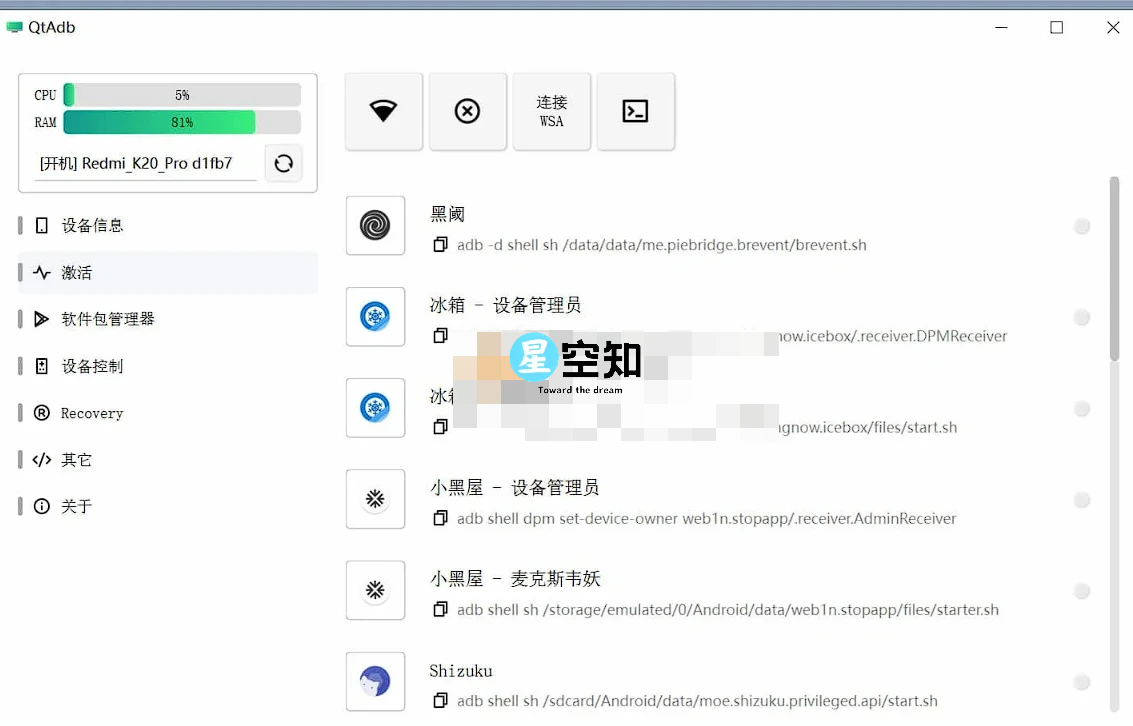The image size is (1133, 726).
Task: Click the disconnect device icon
Action: pos(467,111)
